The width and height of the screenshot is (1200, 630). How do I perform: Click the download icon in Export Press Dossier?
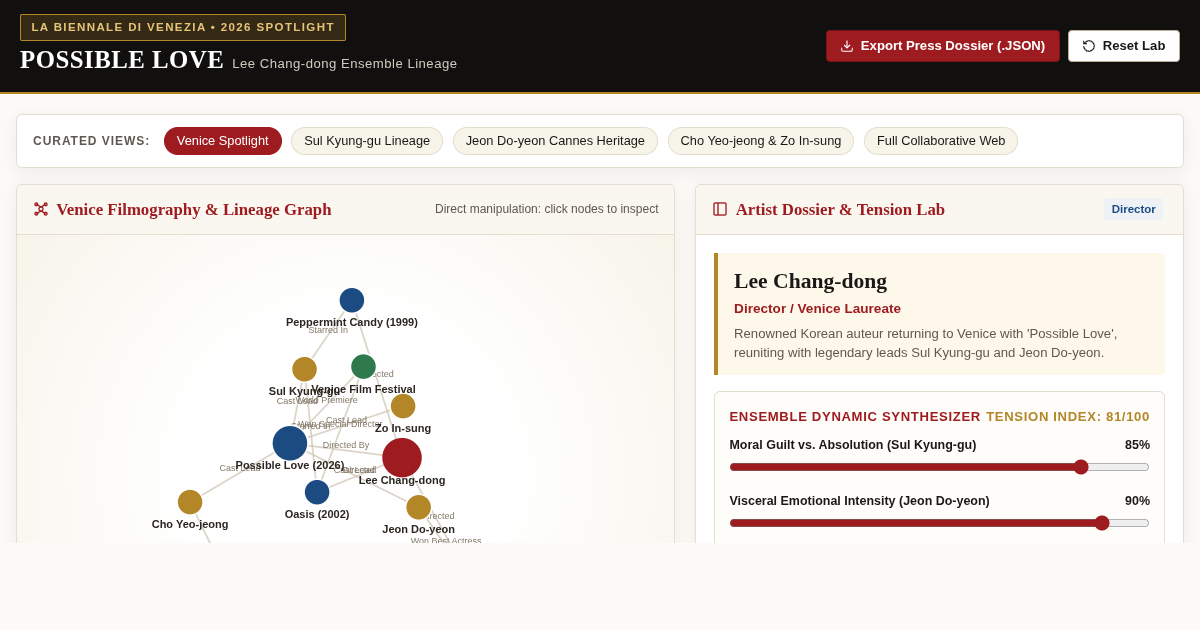pyautogui.click(x=847, y=46)
